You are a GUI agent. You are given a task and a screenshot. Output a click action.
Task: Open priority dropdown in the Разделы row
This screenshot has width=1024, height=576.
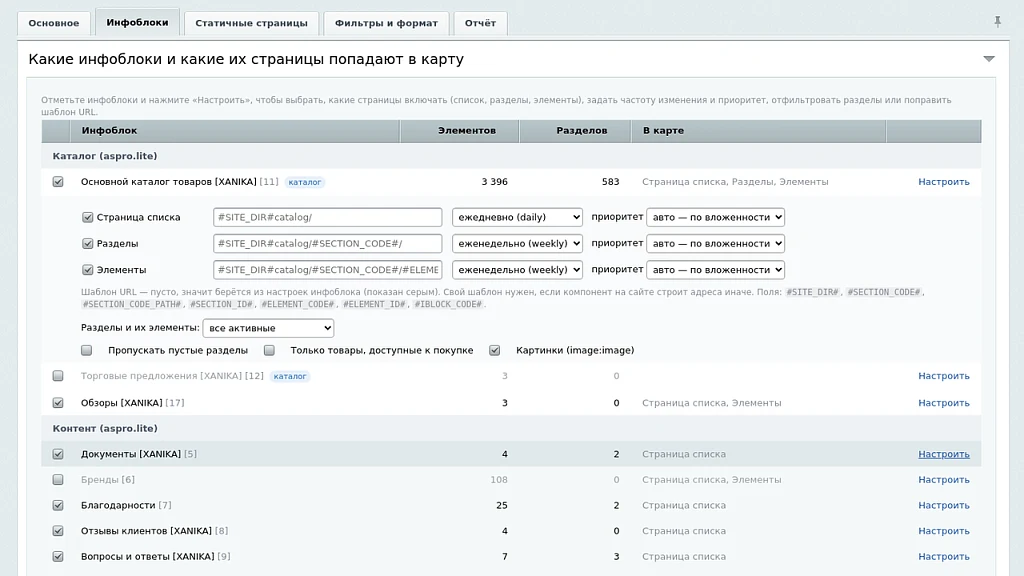(x=715, y=243)
